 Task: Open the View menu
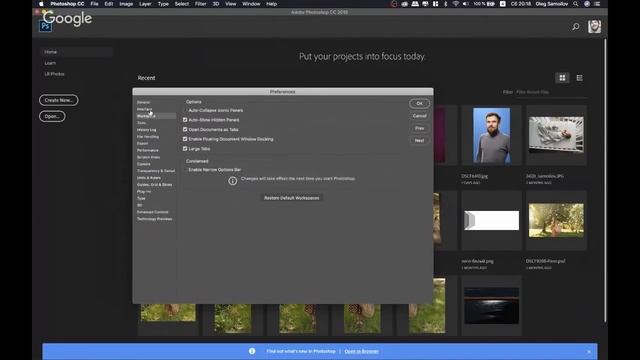pos(231,4)
